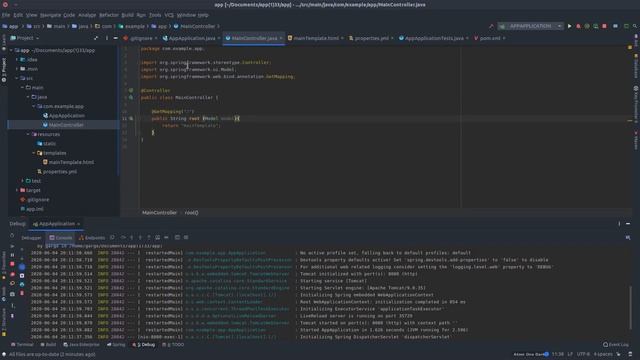Pause program icon in the Debug sidebar
This screenshot has height=360, width=640.
[x=12, y=255]
